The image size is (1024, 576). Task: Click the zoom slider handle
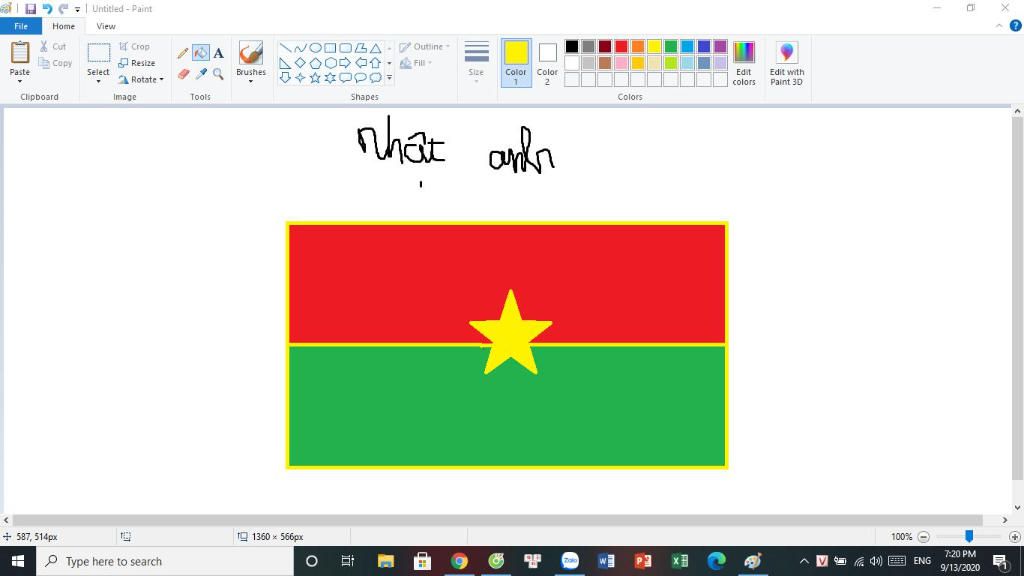[969, 536]
